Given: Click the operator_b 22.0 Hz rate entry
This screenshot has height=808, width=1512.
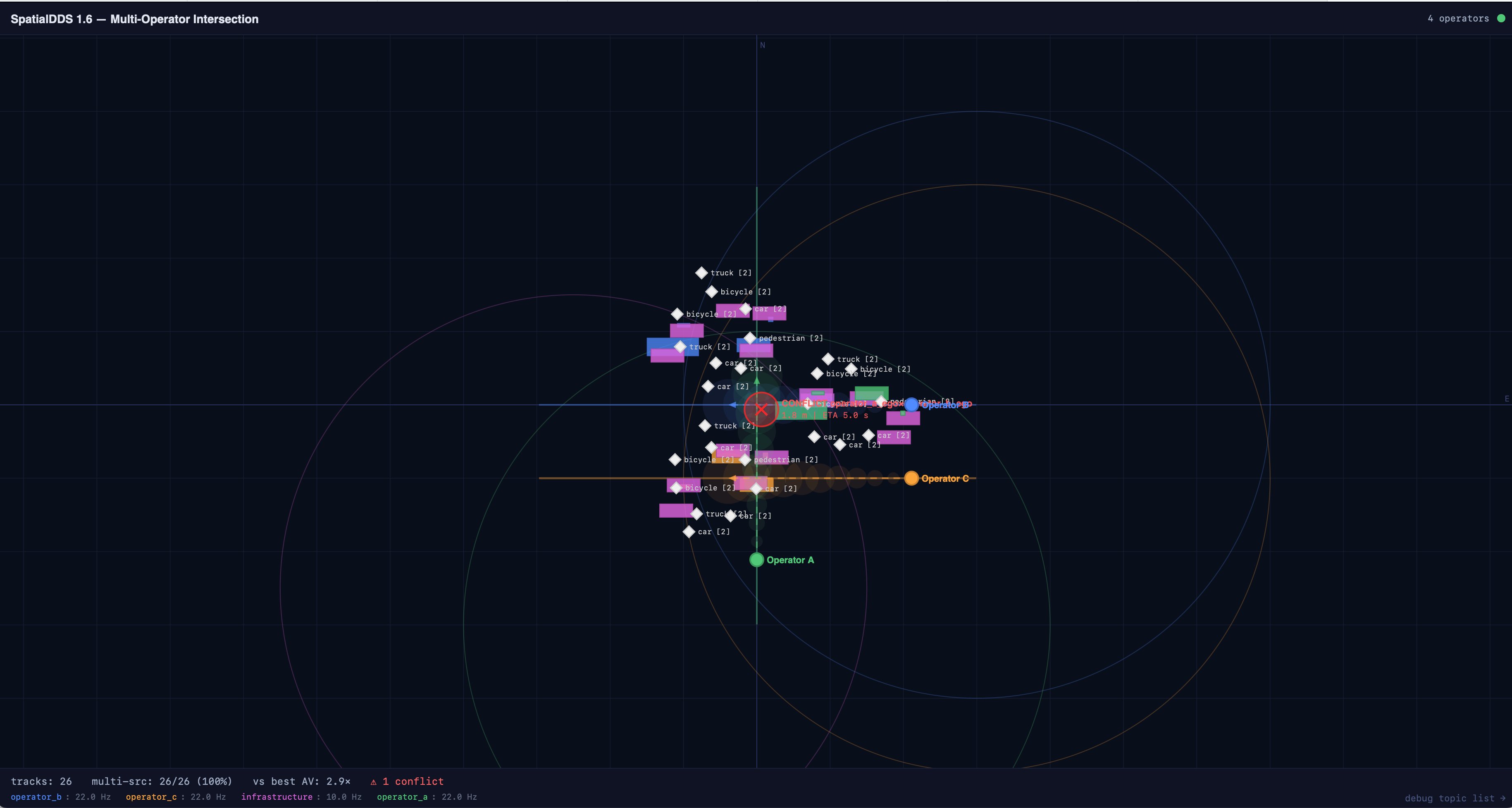Looking at the screenshot, I should (x=60, y=797).
